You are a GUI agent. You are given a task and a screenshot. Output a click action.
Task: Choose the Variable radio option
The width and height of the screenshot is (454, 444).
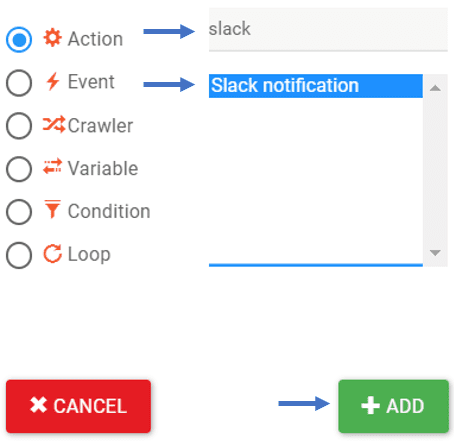[19, 169]
